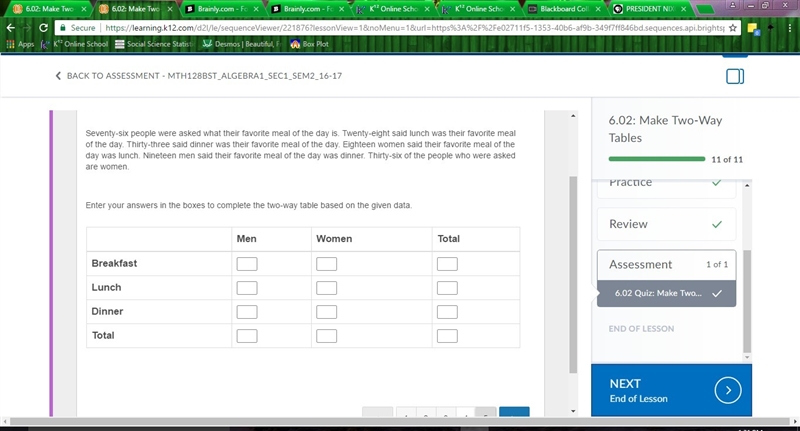Image resolution: width=800 pixels, height=431 pixels.
Task: Open the Review section in sidebar
Action: (x=666, y=224)
